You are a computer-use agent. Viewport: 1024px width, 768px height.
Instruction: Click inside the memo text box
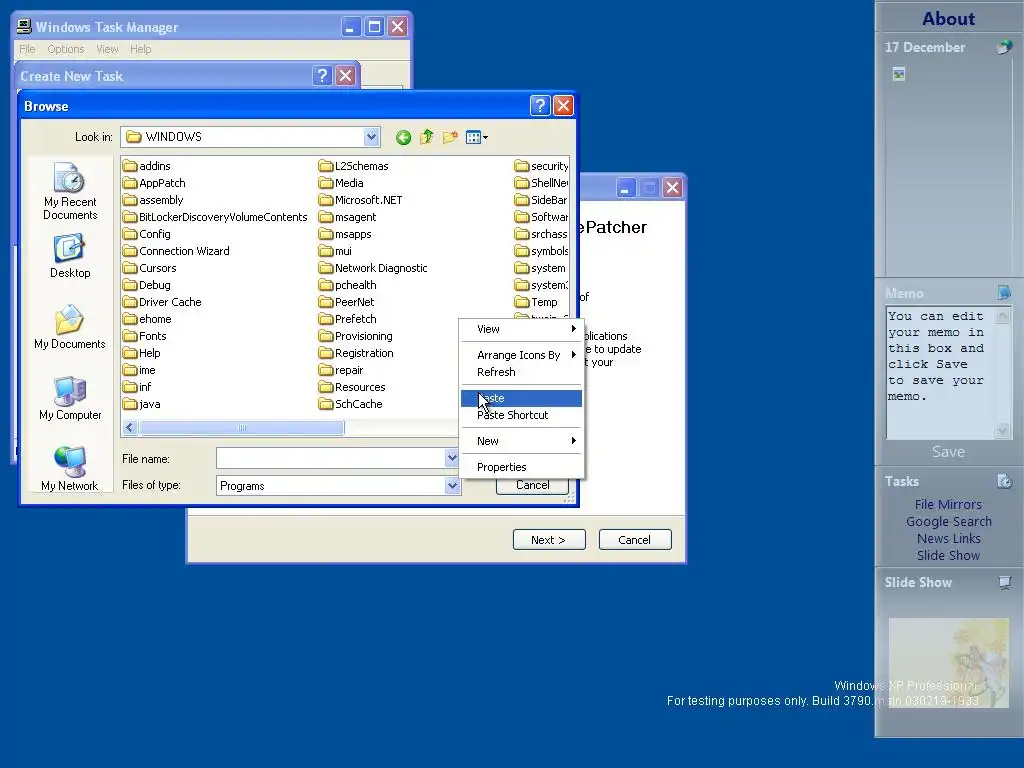pos(940,373)
